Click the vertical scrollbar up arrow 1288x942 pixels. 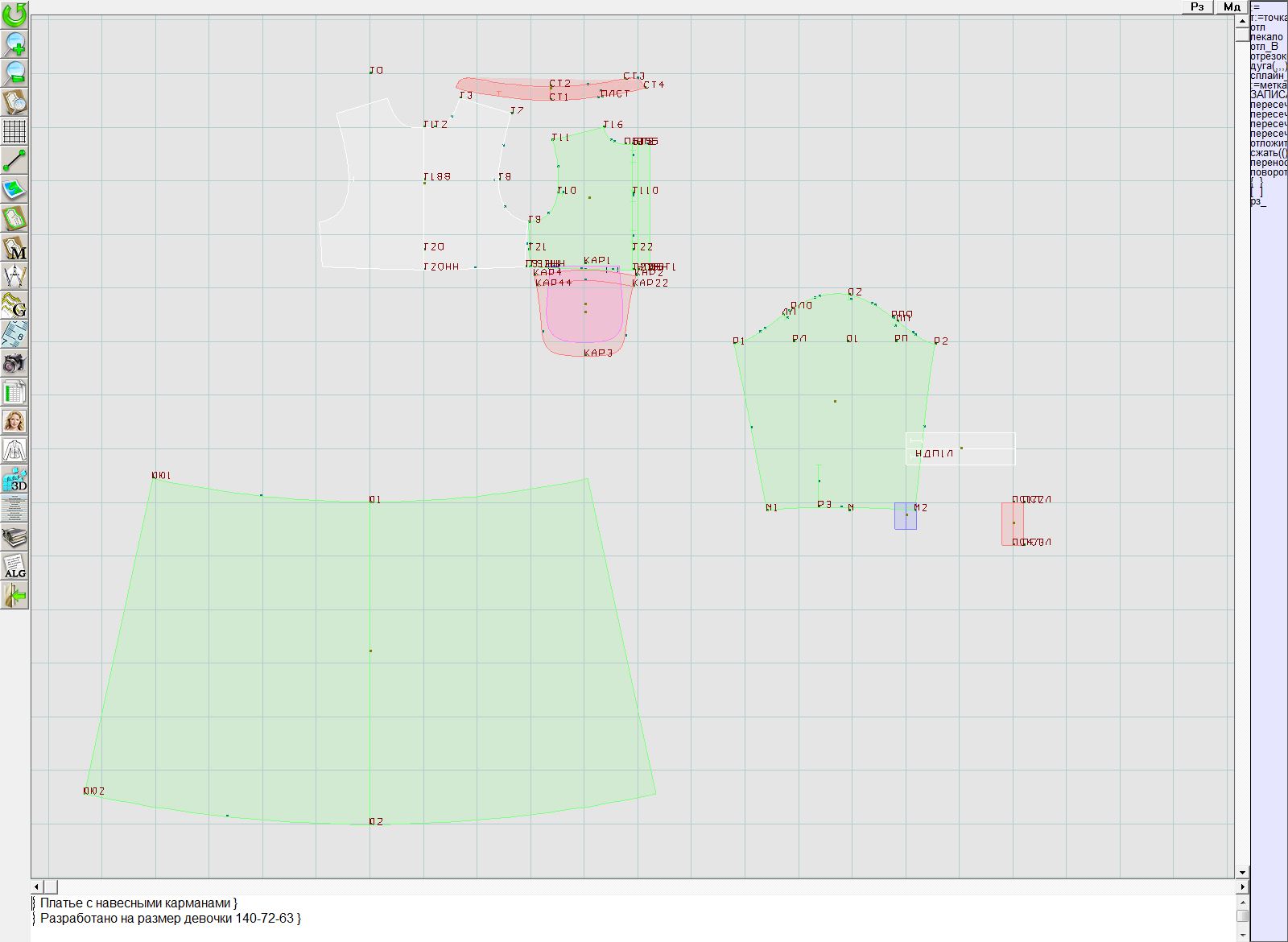(1242, 19)
